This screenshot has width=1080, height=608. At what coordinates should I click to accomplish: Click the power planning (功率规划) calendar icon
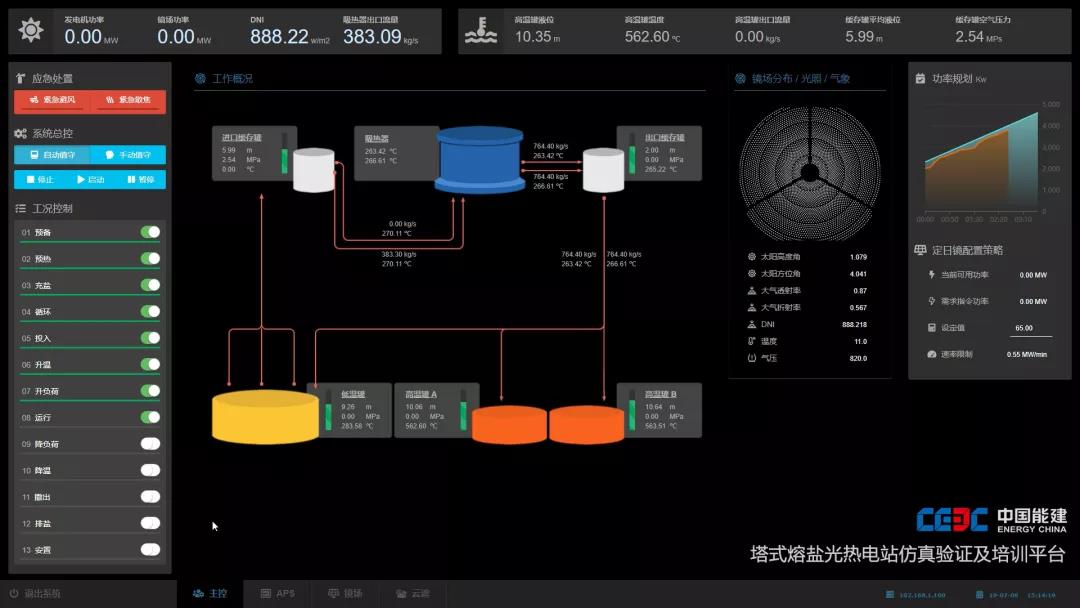920,78
